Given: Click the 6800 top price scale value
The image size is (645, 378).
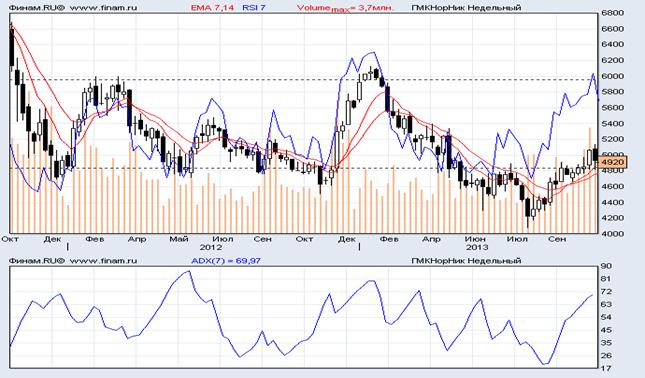Looking at the screenshot, I should [x=613, y=13].
